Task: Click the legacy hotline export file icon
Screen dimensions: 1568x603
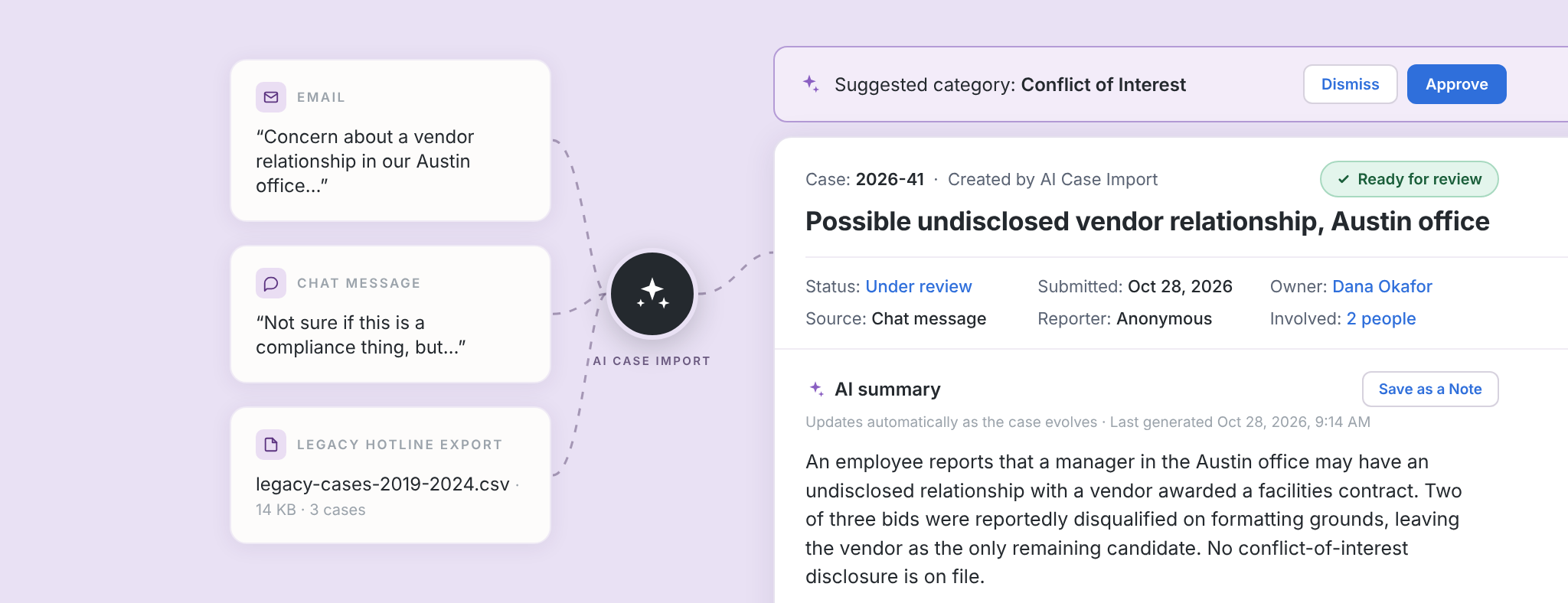Action: (271, 445)
